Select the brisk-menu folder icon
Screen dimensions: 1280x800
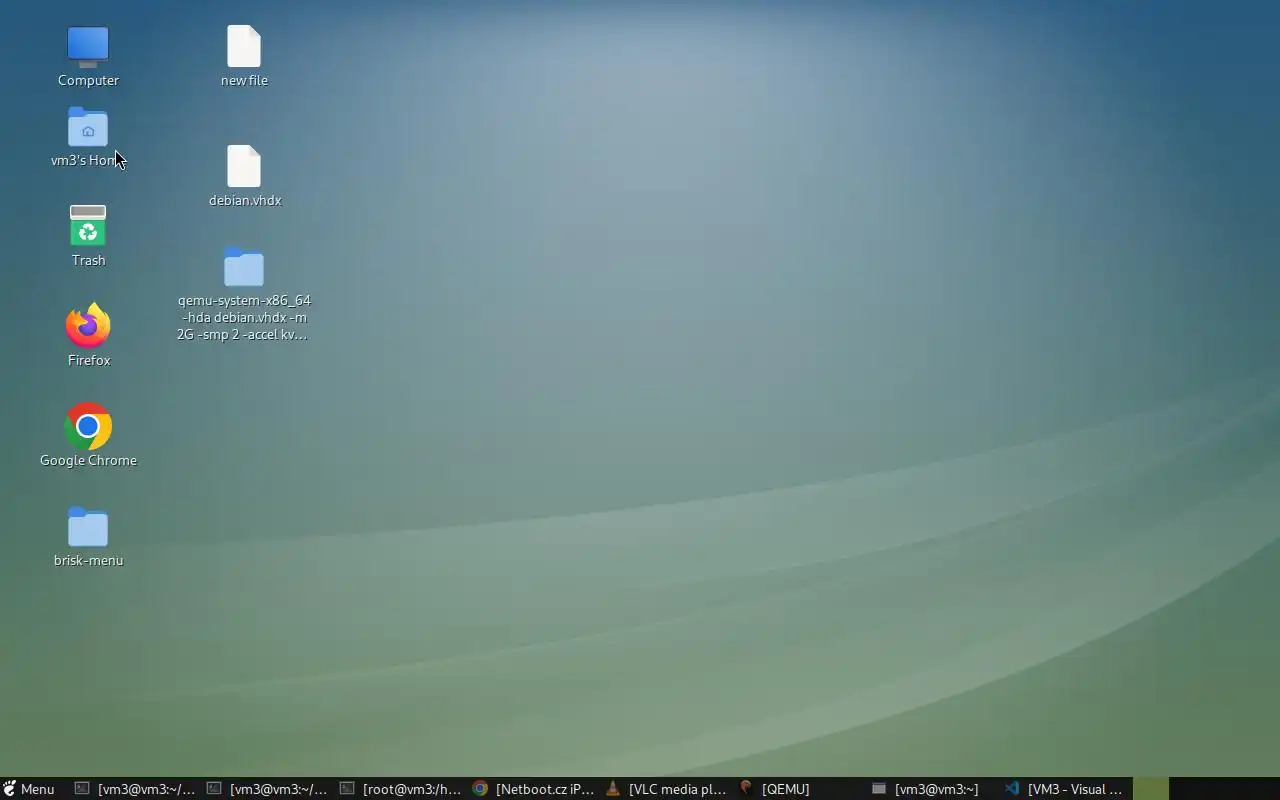88,527
